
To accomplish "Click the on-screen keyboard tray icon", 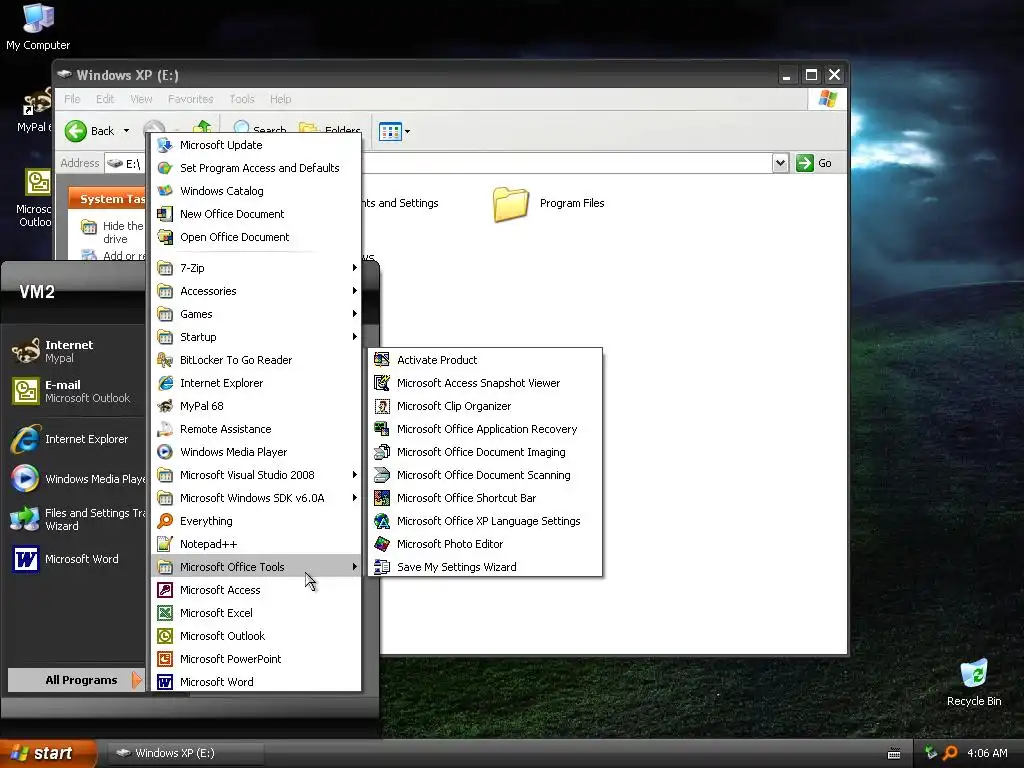I will 894,754.
